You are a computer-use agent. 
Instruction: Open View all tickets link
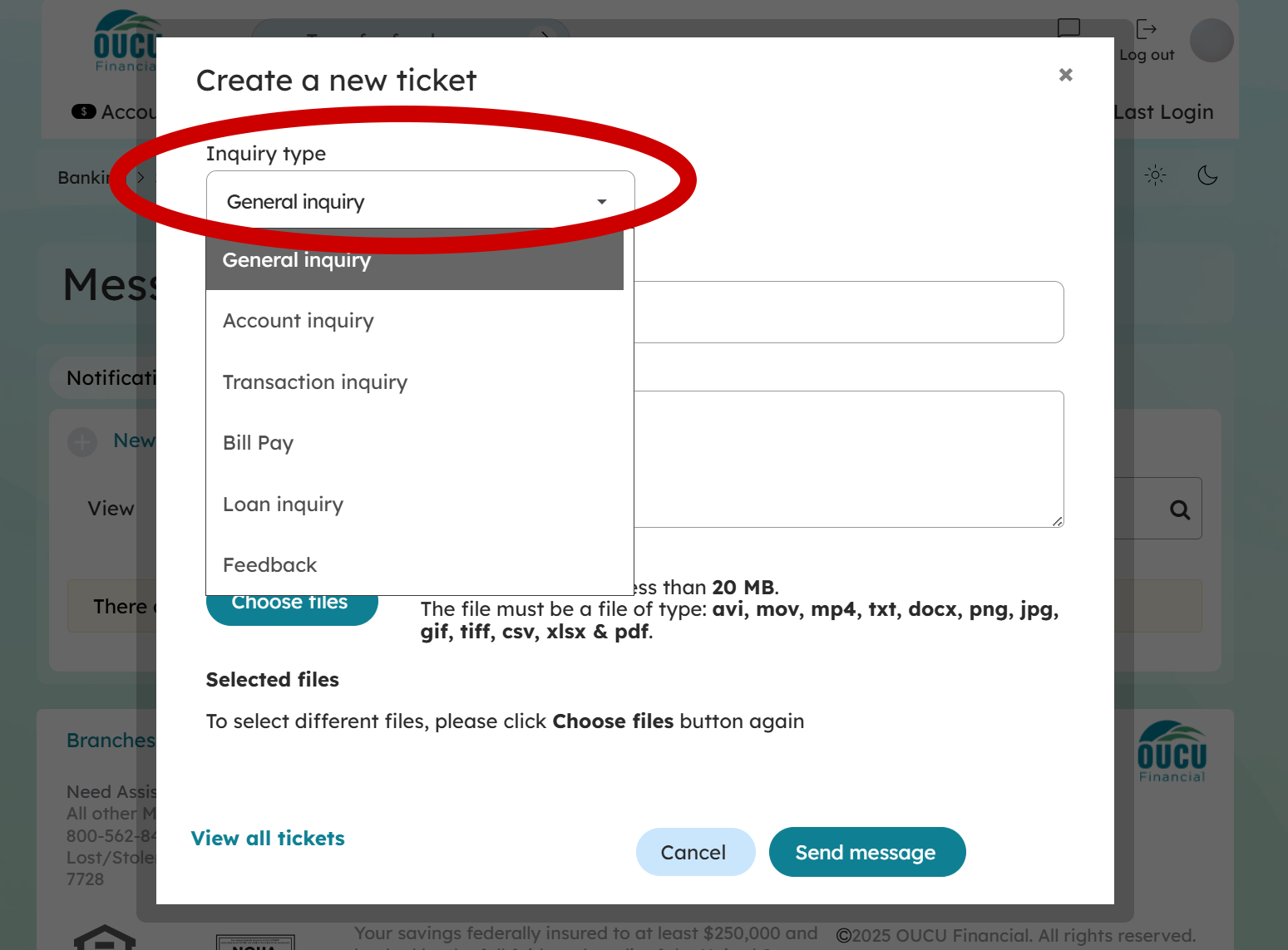point(268,838)
